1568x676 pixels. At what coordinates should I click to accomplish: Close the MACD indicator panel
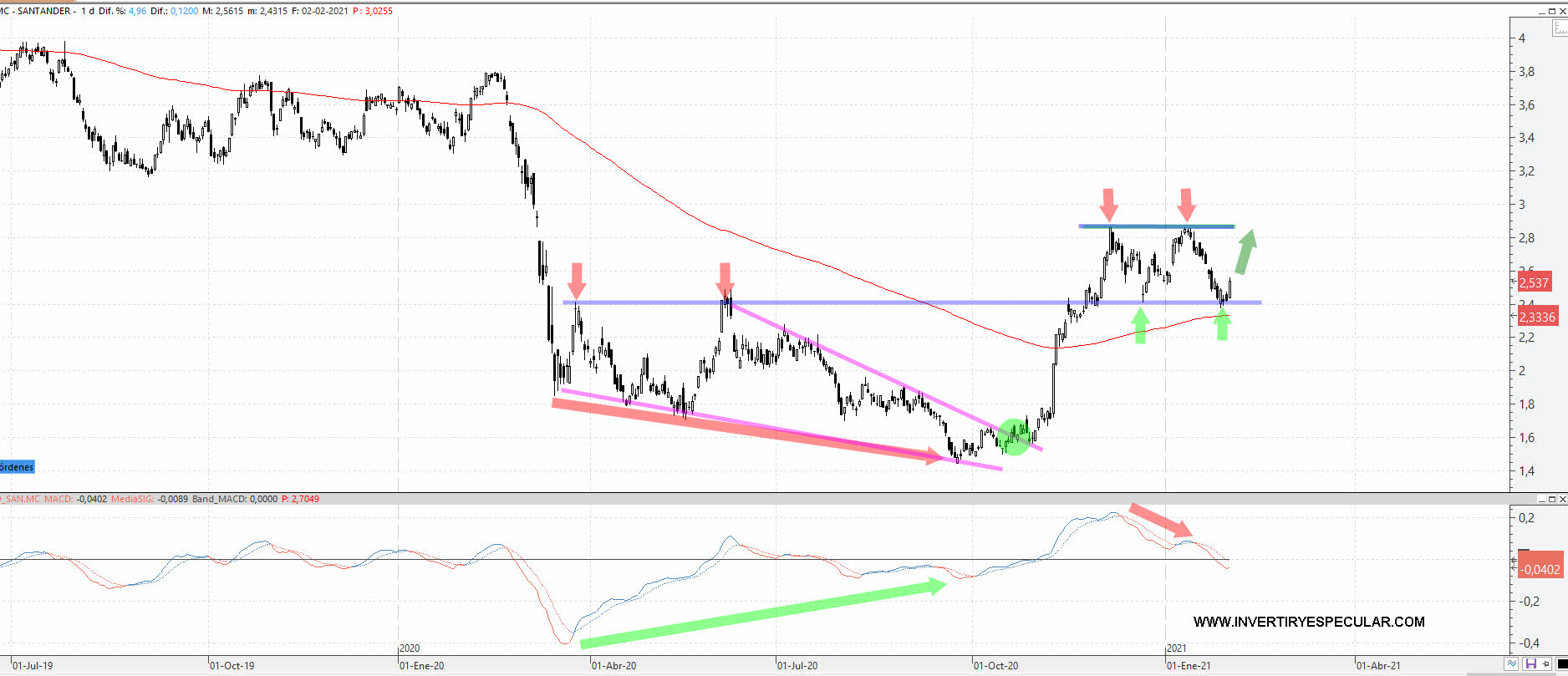[1562, 499]
